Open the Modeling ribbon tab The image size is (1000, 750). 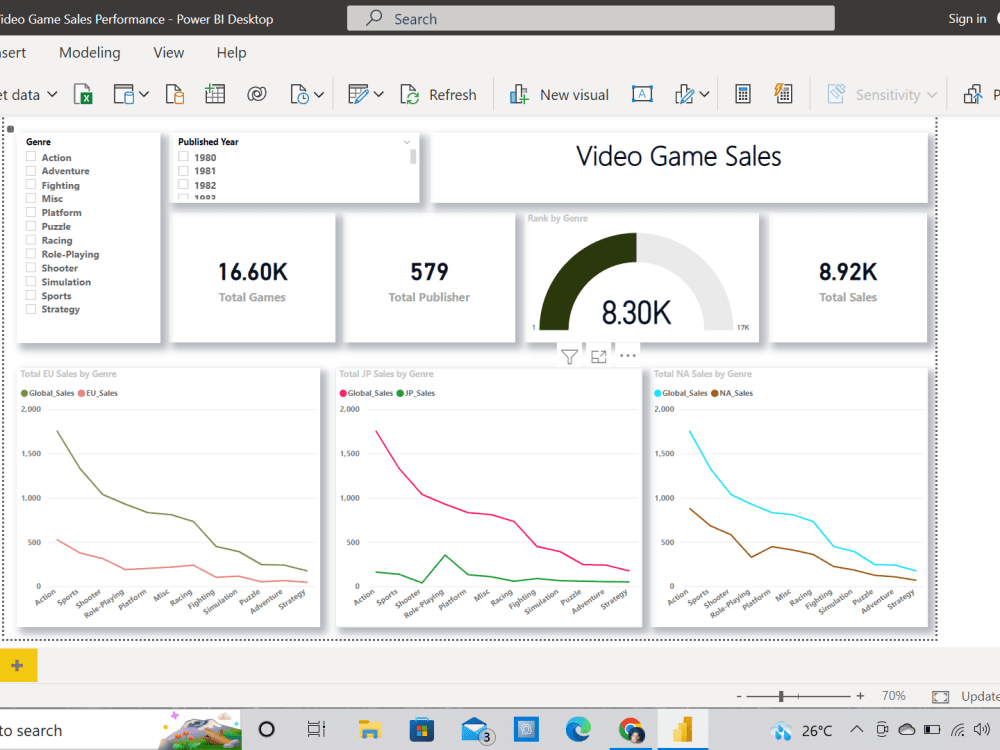pyautogui.click(x=89, y=53)
